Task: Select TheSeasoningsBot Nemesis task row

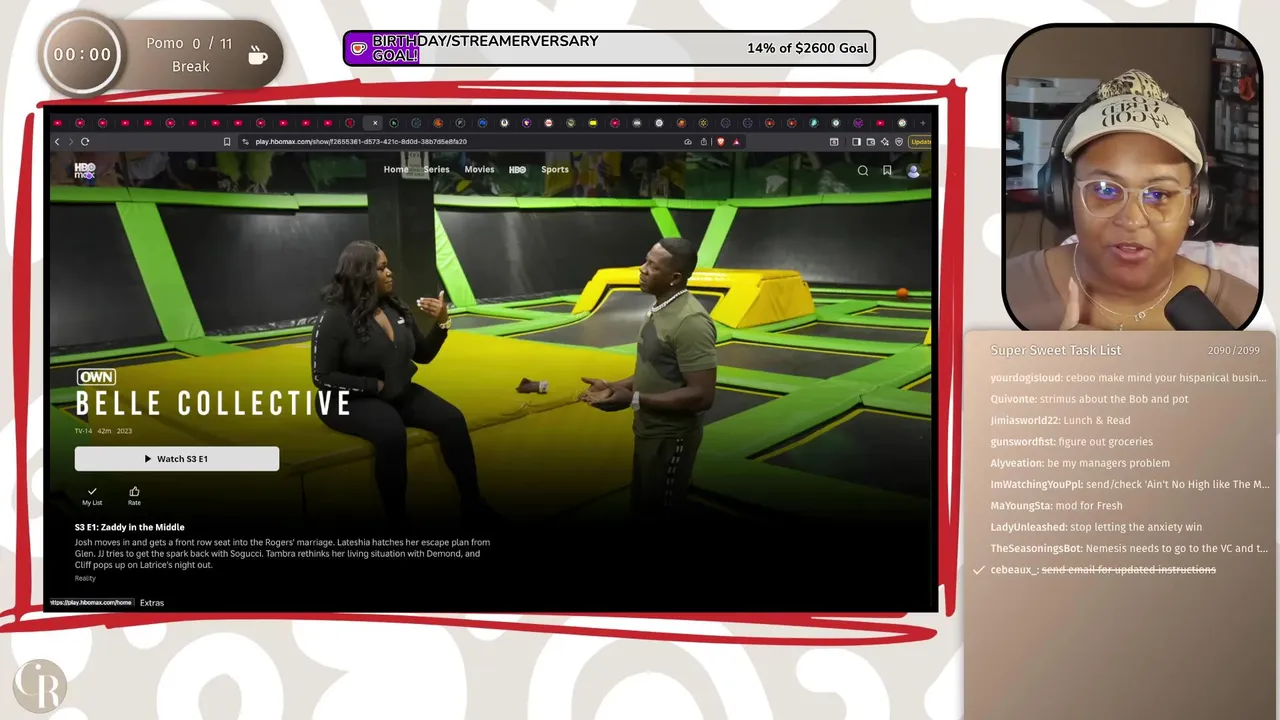Action: coord(1129,549)
